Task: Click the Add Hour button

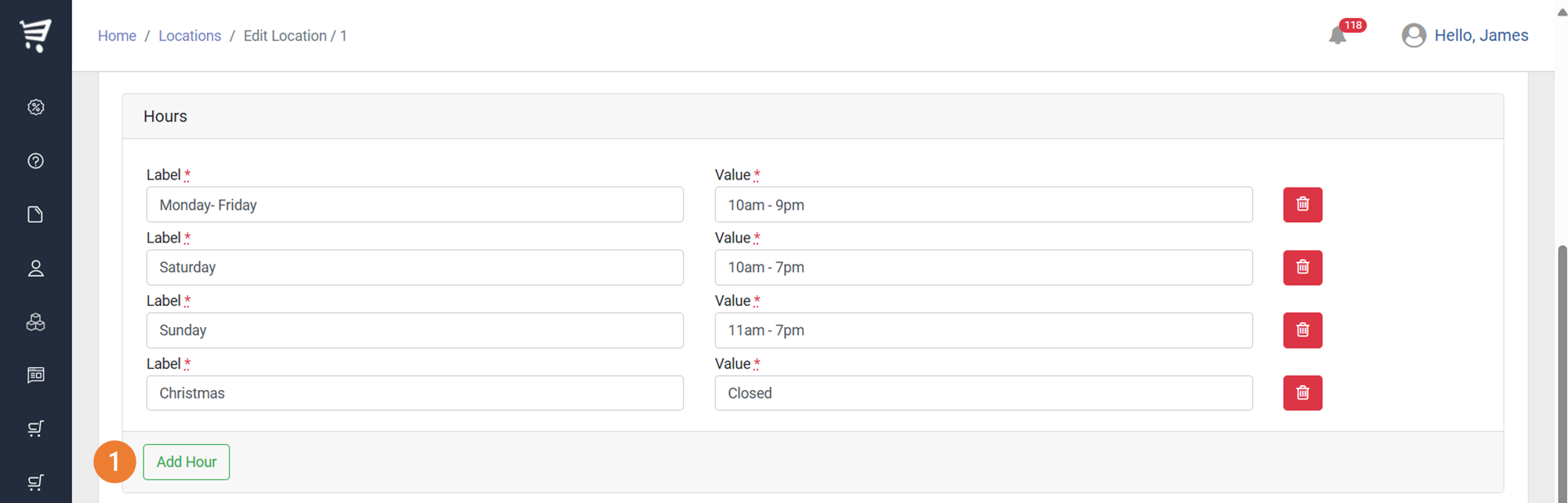Action: pos(187,462)
